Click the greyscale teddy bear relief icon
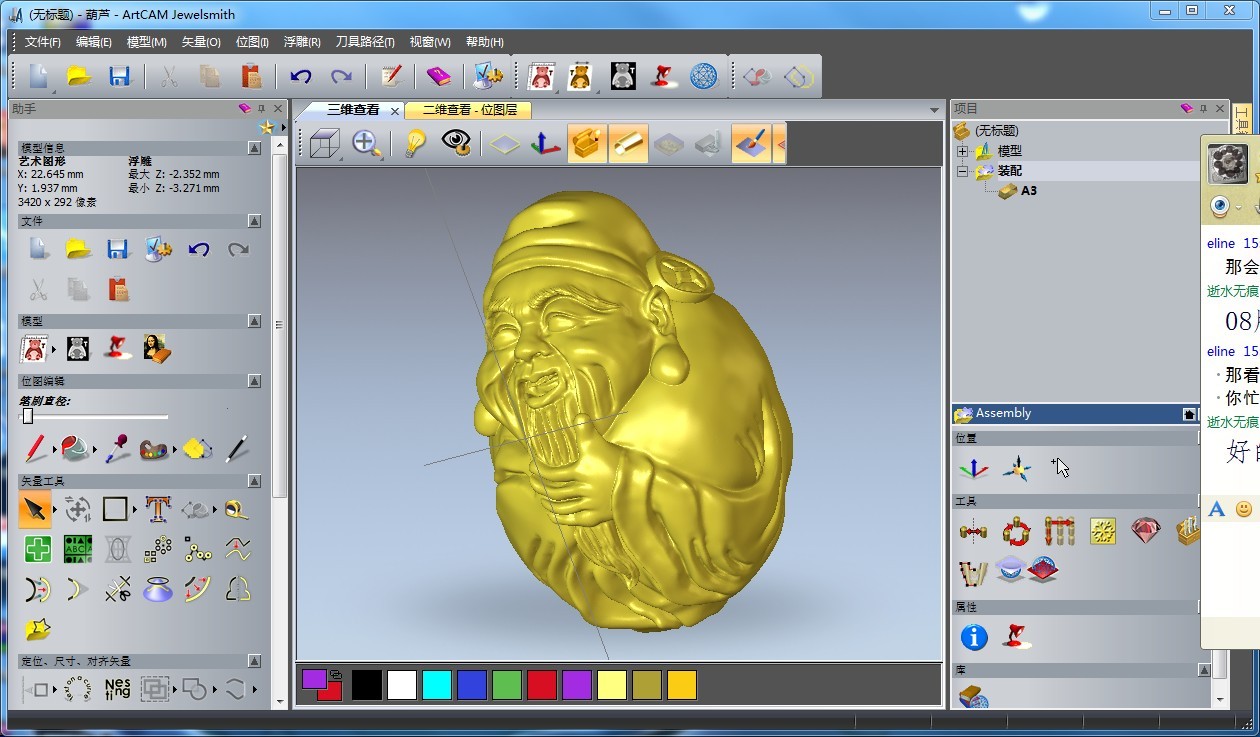The width and height of the screenshot is (1260, 737). tap(622, 76)
